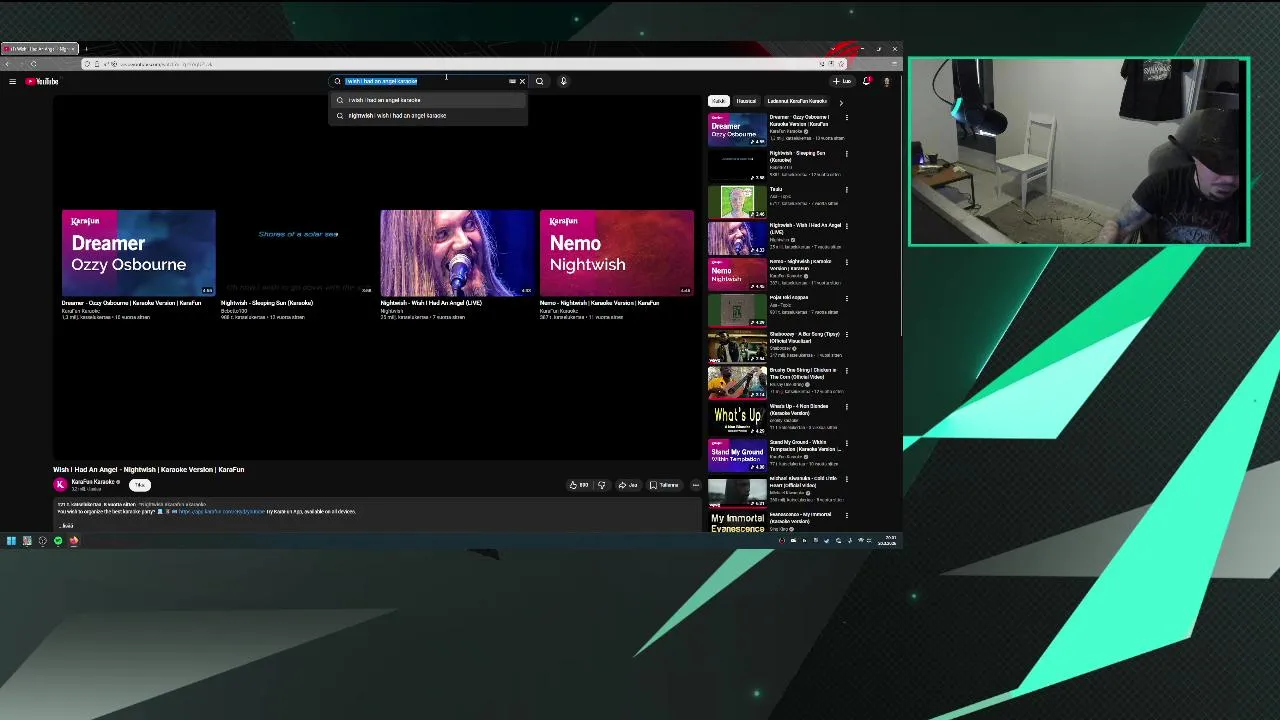The height and width of the screenshot is (720, 1280).
Task: Click the magnifier search button
Action: coord(539,81)
